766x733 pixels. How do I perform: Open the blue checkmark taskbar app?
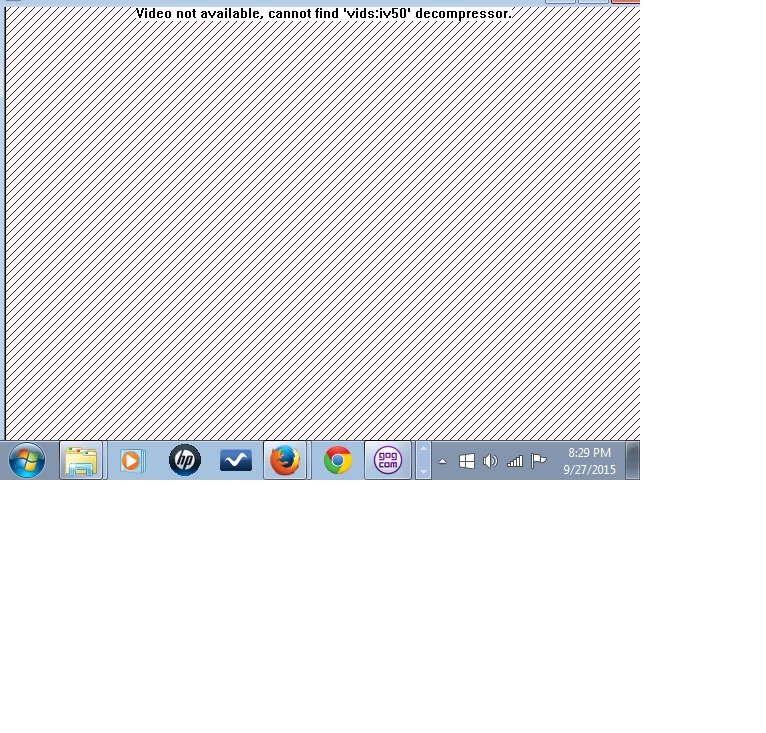click(x=236, y=460)
